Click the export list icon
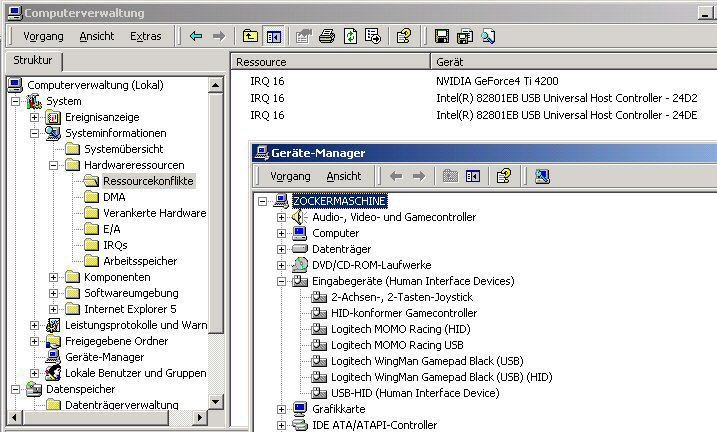This screenshot has height=432, width=717. pyautogui.click(x=373, y=36)
